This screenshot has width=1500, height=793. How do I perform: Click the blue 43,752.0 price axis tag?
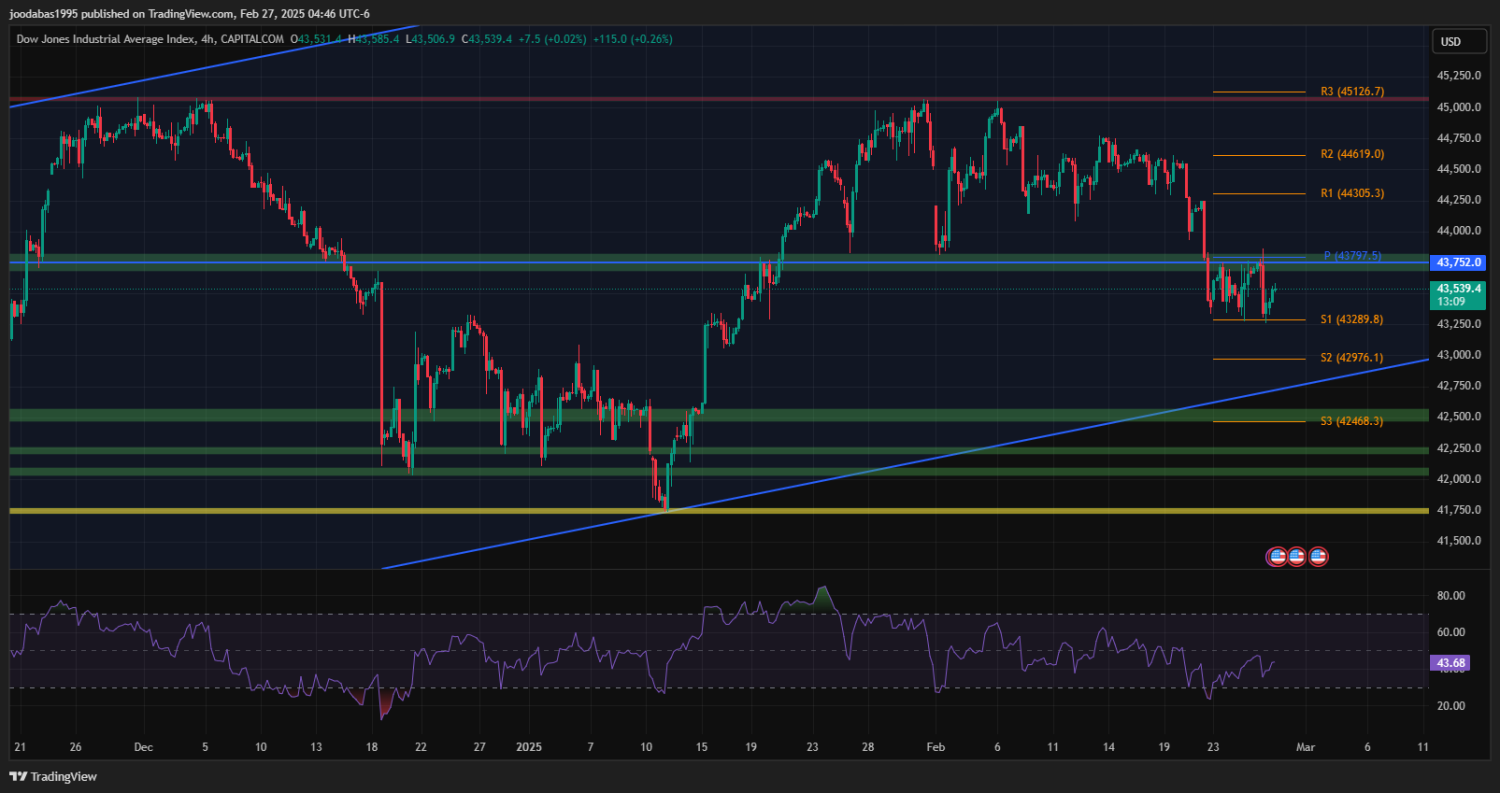point(1457,263)
